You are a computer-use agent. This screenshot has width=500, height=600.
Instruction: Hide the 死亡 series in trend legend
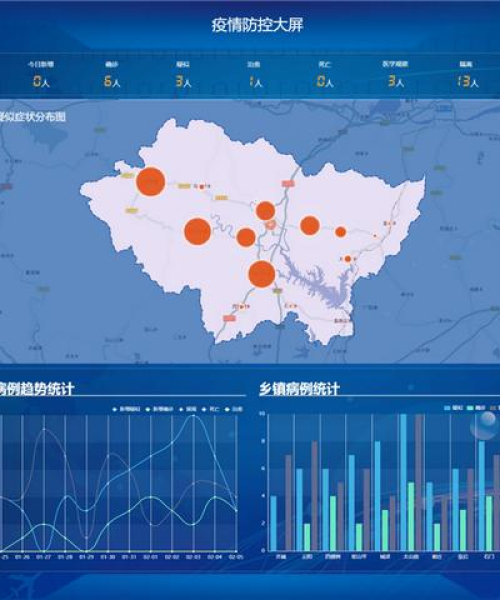click(x=211, y=409)
